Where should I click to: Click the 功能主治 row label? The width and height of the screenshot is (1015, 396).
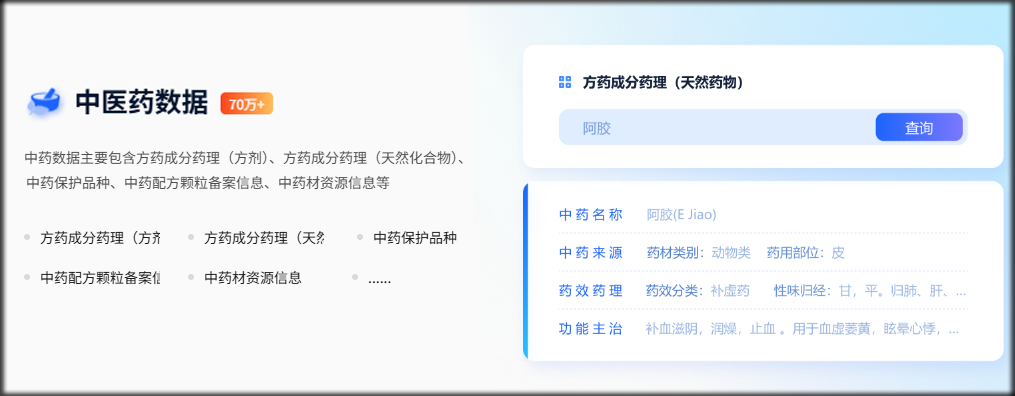tap(590, 329)
